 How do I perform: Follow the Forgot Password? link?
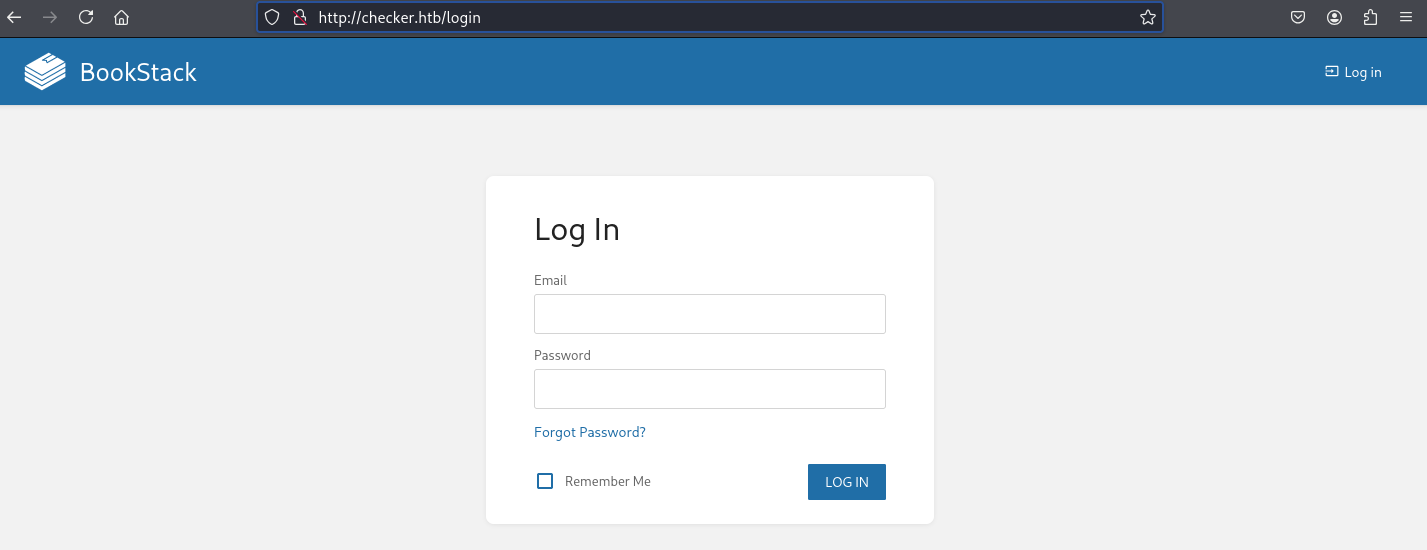point(590,432)
